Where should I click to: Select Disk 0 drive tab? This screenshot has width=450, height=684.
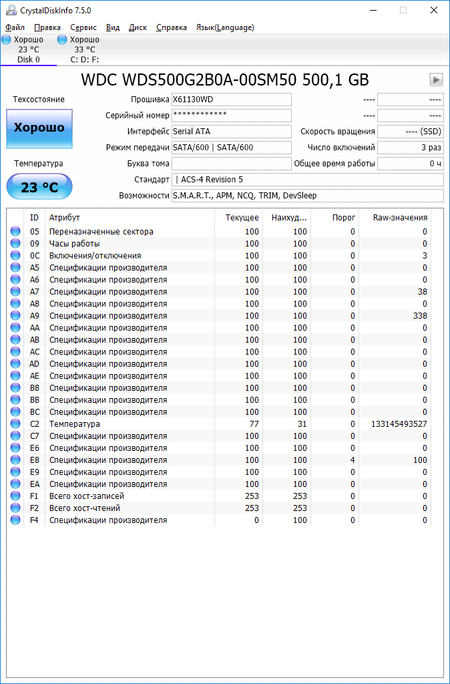click(28, 50)
